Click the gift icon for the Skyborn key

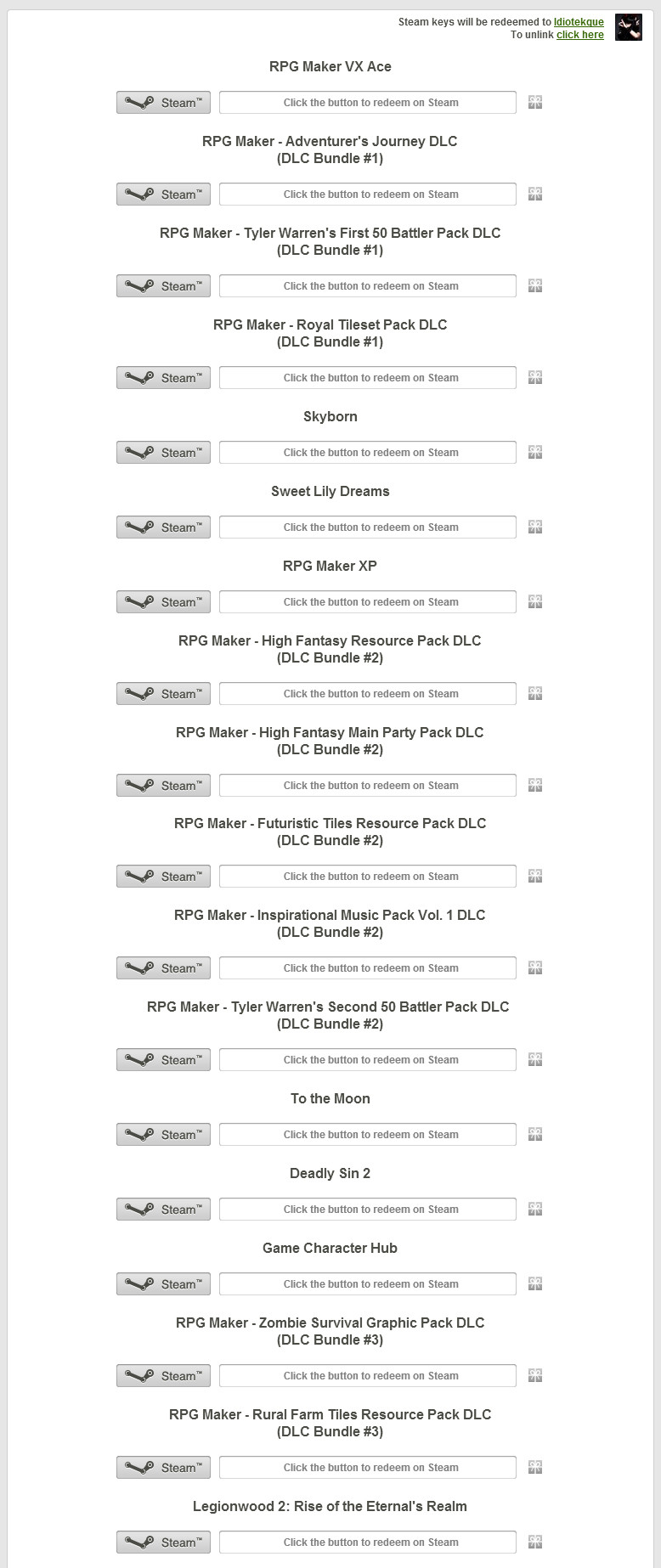pyautogui.click(x=535, y=452)
